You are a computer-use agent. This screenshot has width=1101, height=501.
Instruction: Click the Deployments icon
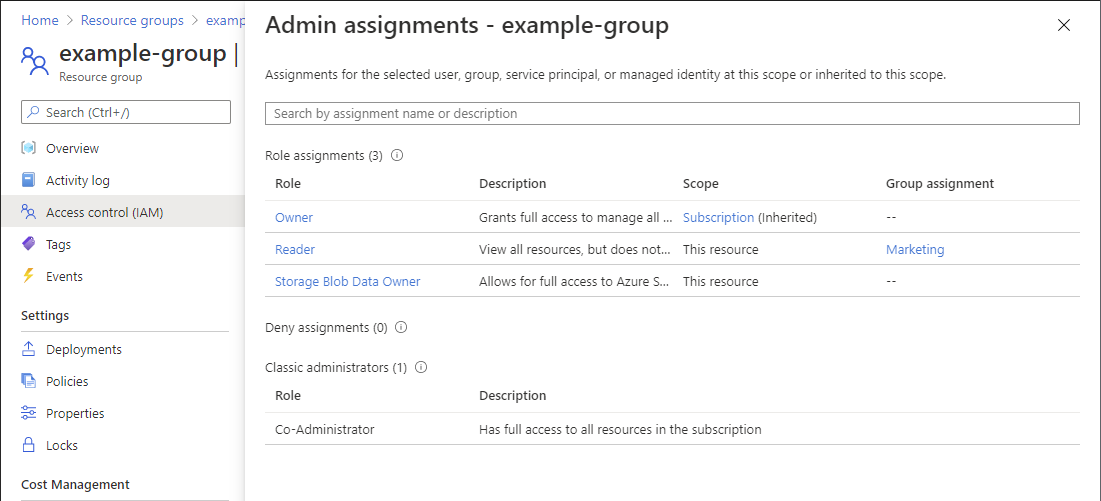tap(29, 349)
